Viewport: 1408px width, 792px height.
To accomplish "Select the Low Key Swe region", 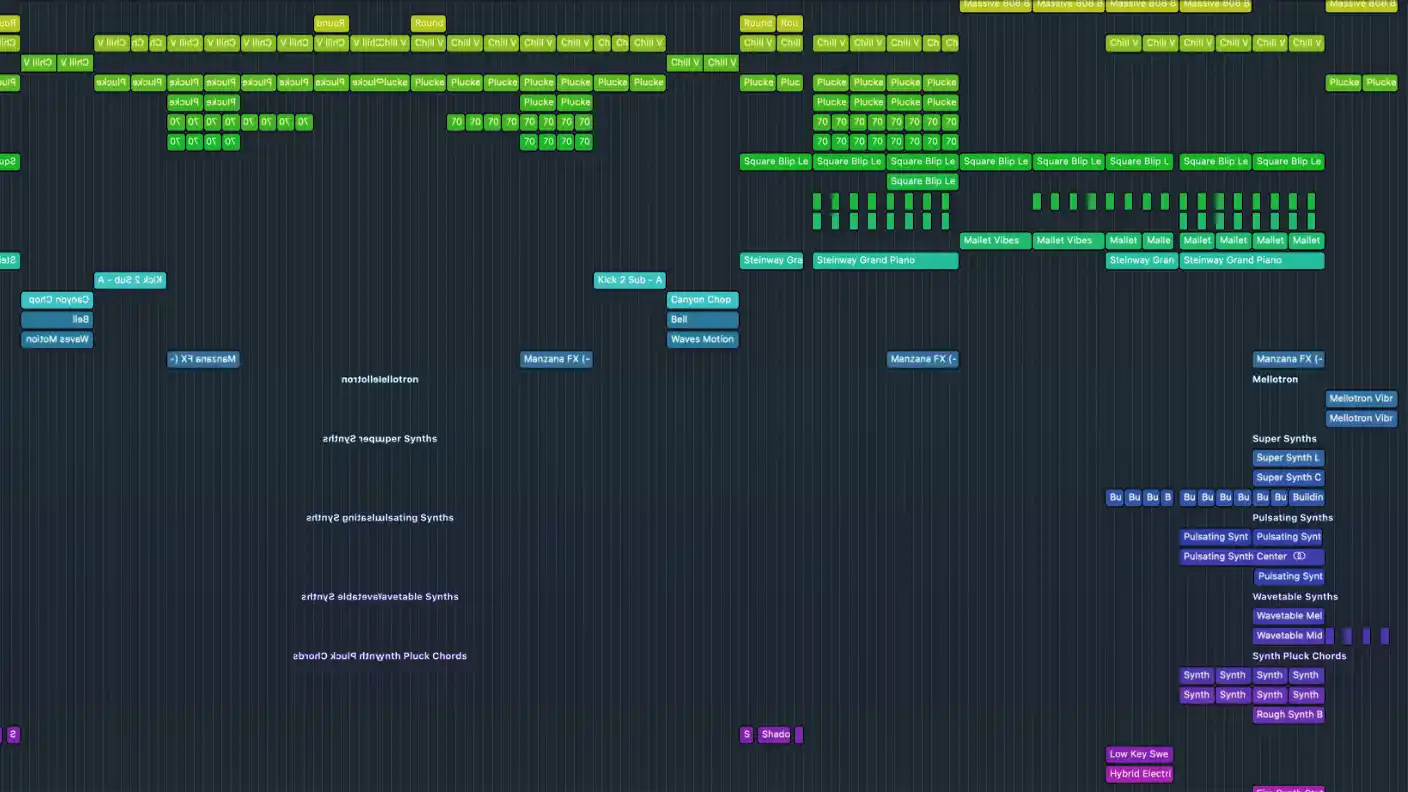I will [x=1139, y=754].
